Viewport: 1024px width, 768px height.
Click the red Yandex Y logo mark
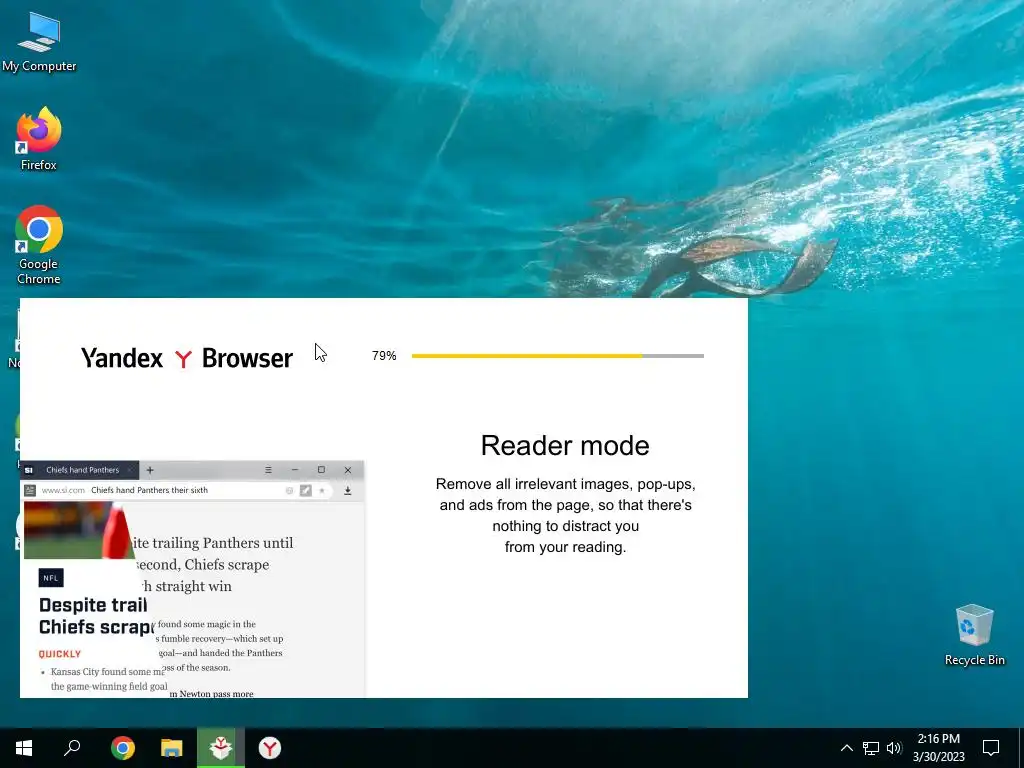click(184, 359)
